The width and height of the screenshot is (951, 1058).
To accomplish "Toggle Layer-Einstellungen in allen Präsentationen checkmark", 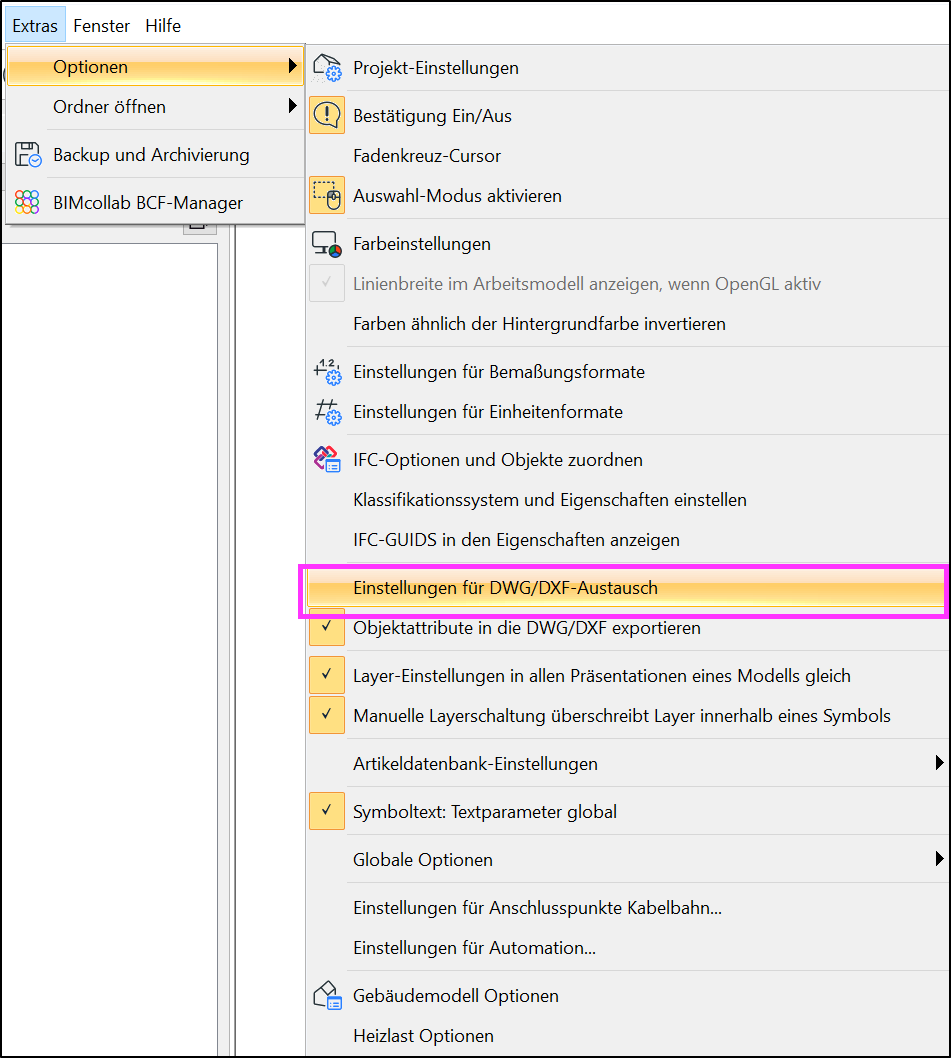I will coord(327,675).
